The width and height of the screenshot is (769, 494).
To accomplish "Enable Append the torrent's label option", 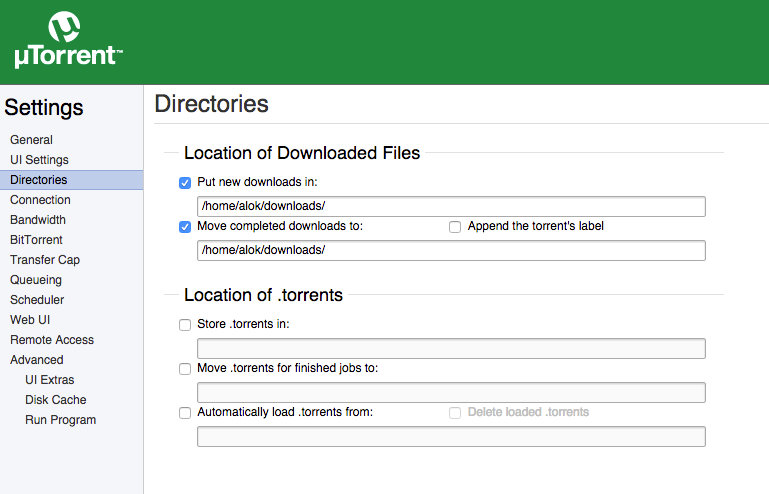I will click(x=455, y=227).
